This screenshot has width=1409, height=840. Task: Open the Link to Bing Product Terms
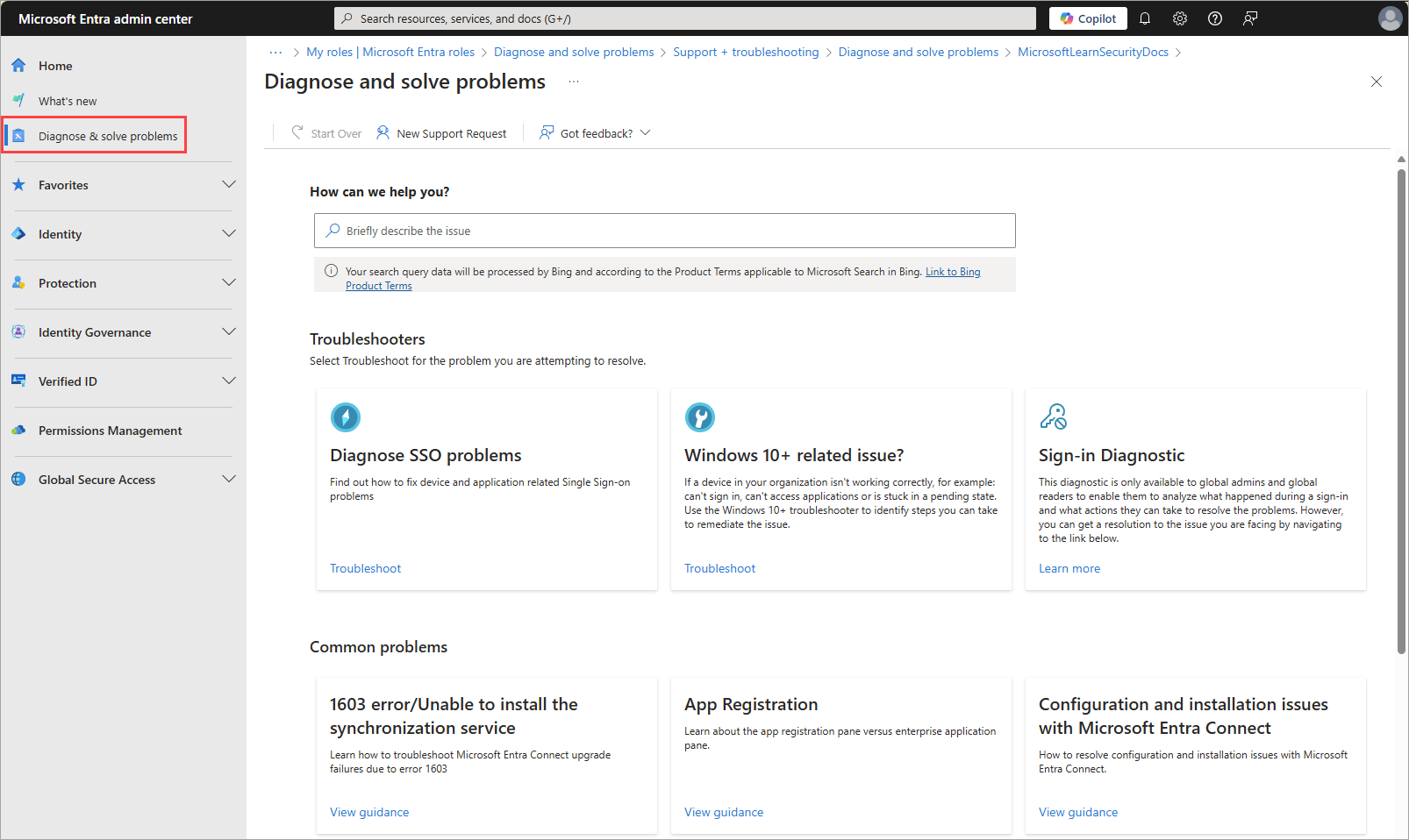tap(953, 271)
